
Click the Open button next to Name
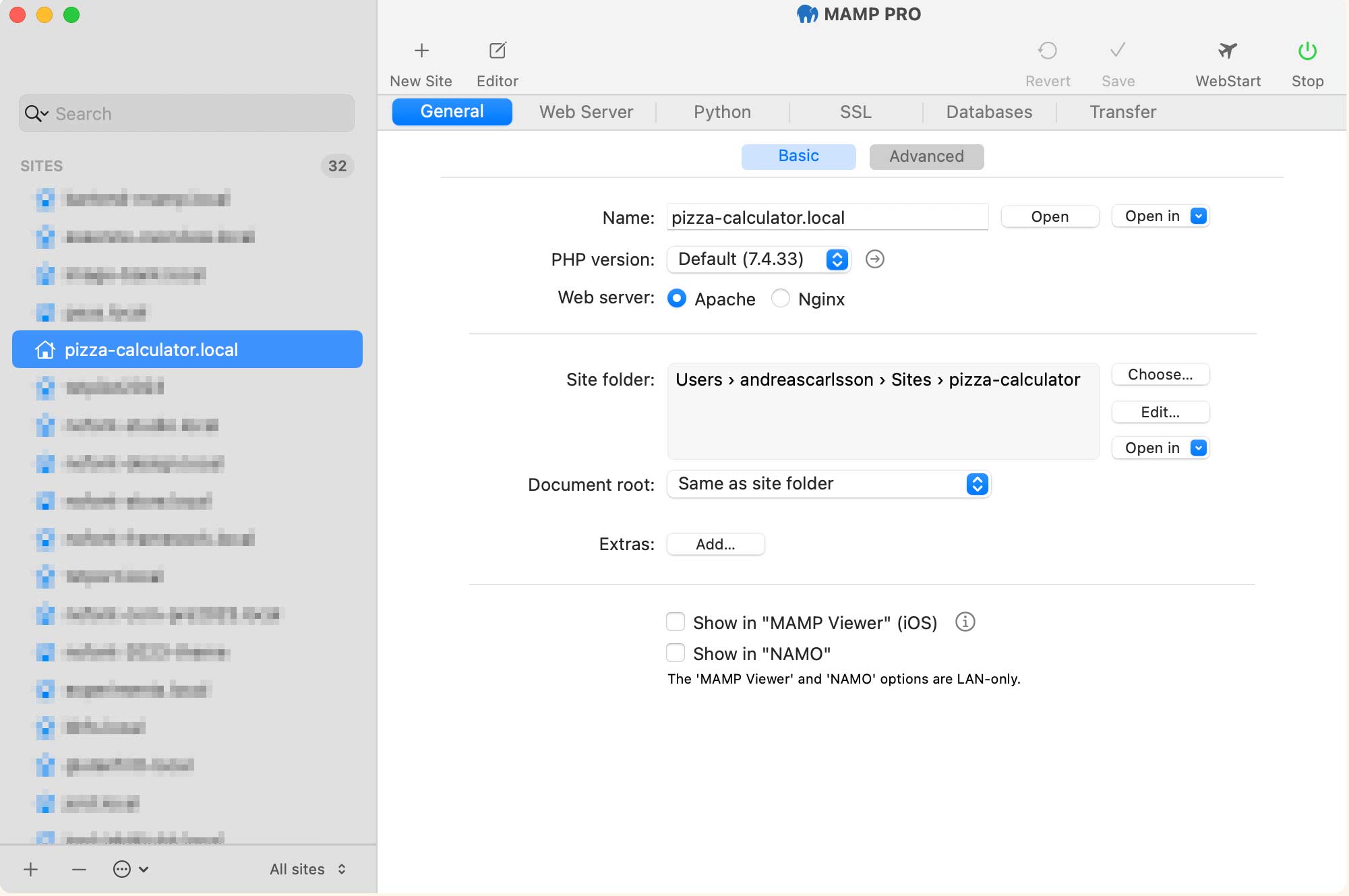[1050, 216]
